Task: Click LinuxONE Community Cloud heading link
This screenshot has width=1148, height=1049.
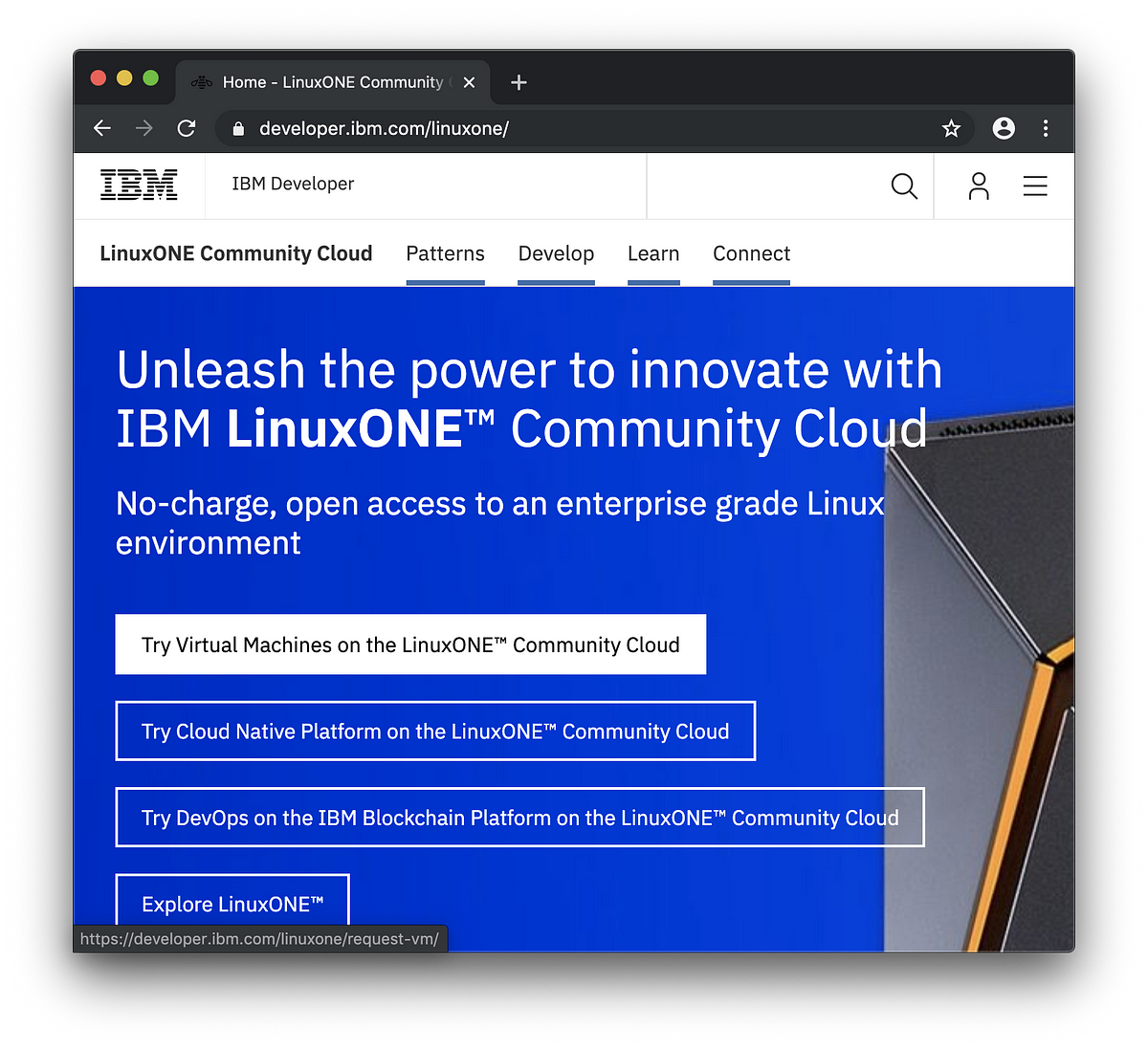Action: [236, 253]
